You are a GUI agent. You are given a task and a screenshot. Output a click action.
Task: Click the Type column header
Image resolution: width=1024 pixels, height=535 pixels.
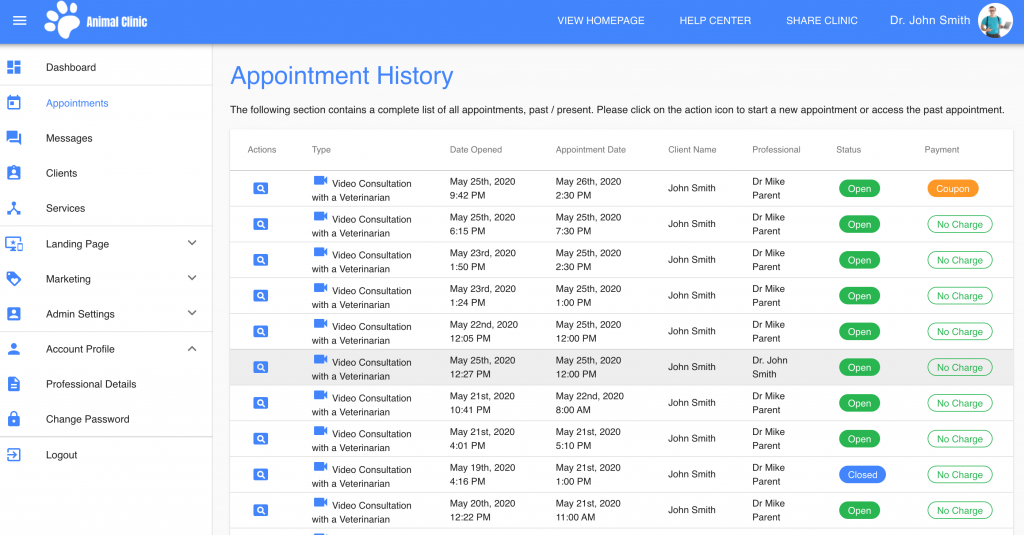click(321, 150)
